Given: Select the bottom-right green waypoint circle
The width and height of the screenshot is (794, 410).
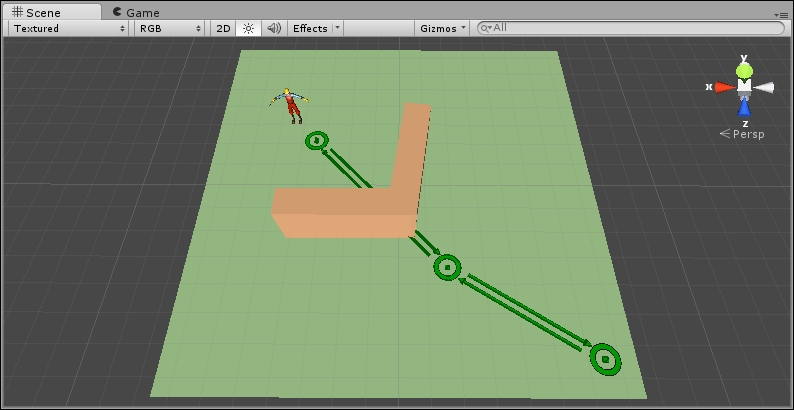Looking at the screenshot, I should (x=605, y=358).
